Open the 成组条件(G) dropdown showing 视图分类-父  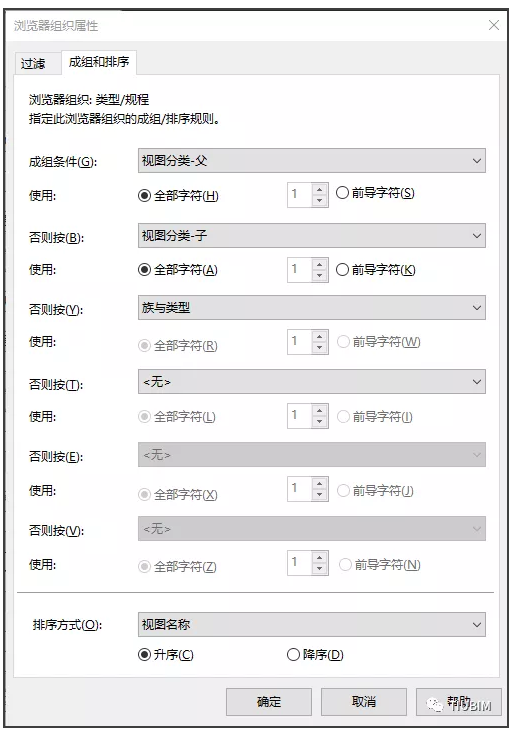coord(312,161)
